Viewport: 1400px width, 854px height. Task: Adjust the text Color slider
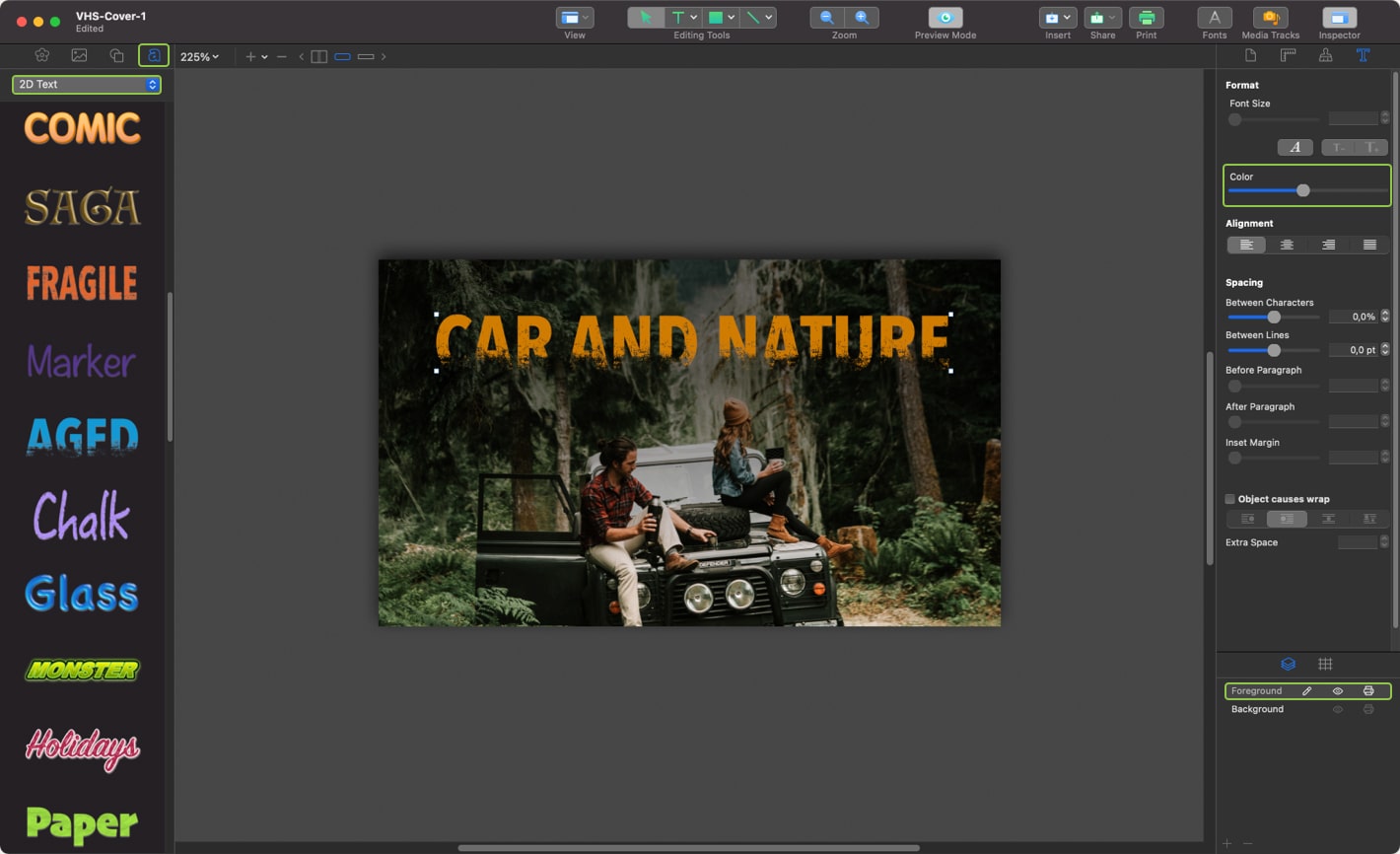coord(1303,188)
